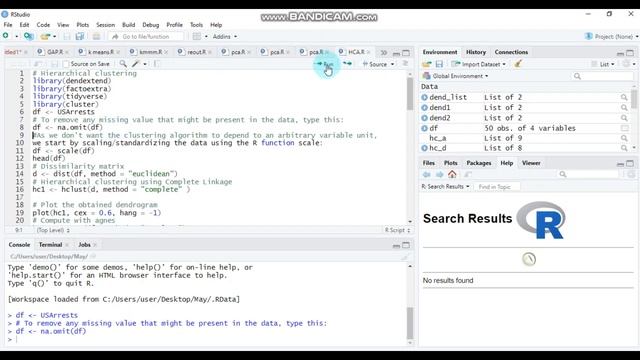Click the compile report notebook icon
Viewport: 640px width, 360px height.
(157, 64)
